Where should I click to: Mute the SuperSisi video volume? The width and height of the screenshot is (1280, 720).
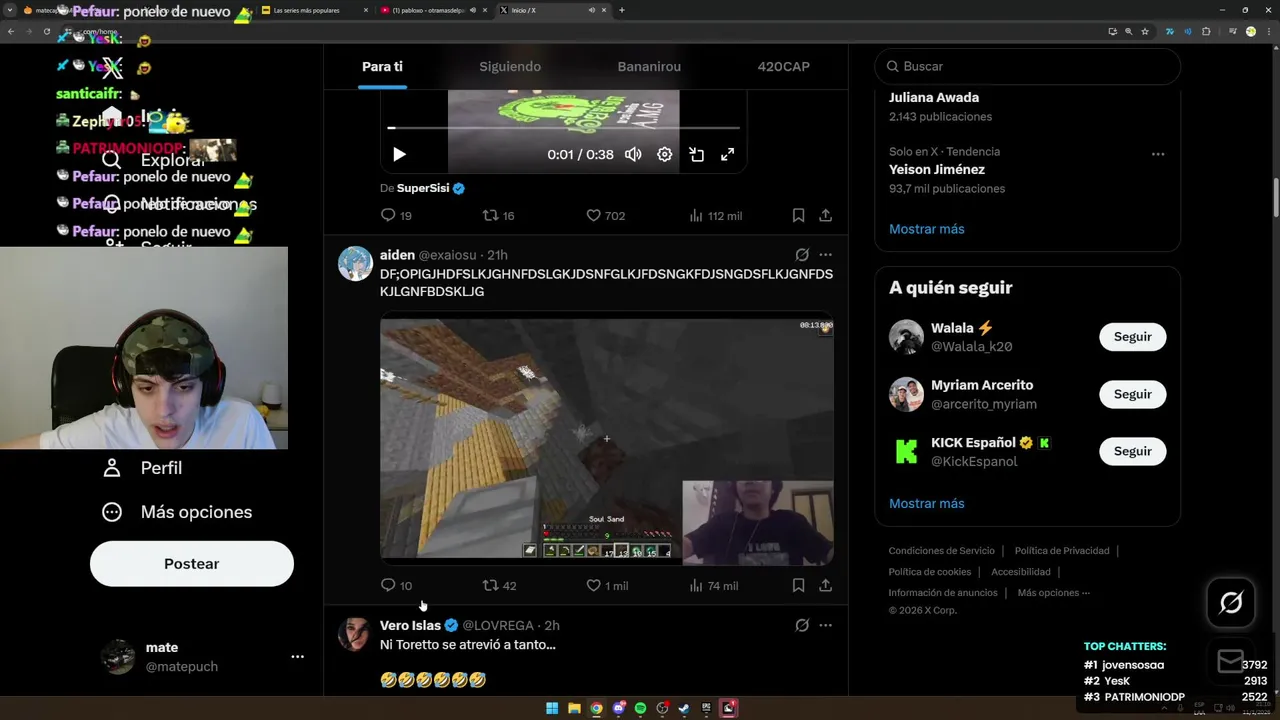(633, 154)
